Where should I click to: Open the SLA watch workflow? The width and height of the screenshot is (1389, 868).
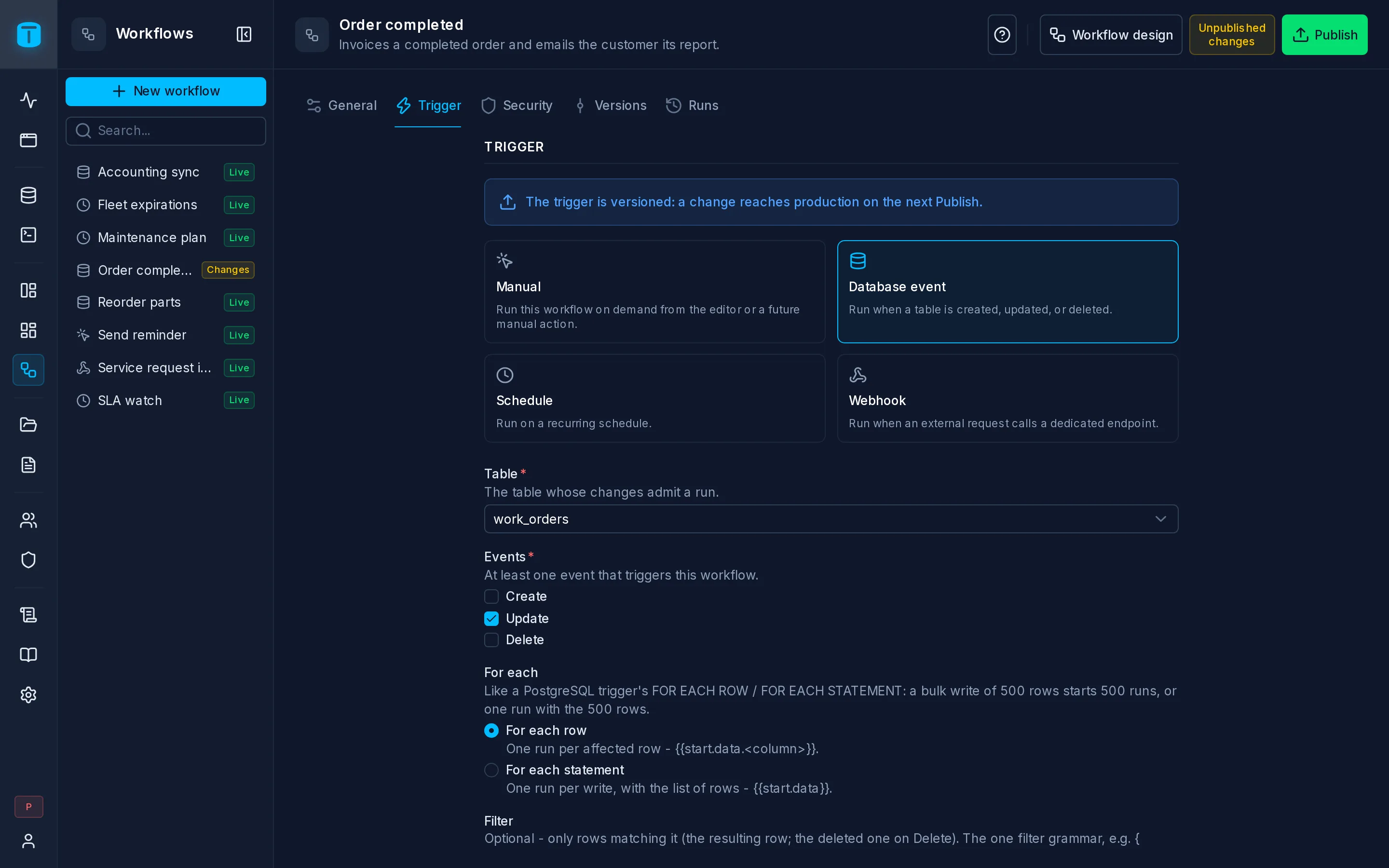tap(165, 401)
